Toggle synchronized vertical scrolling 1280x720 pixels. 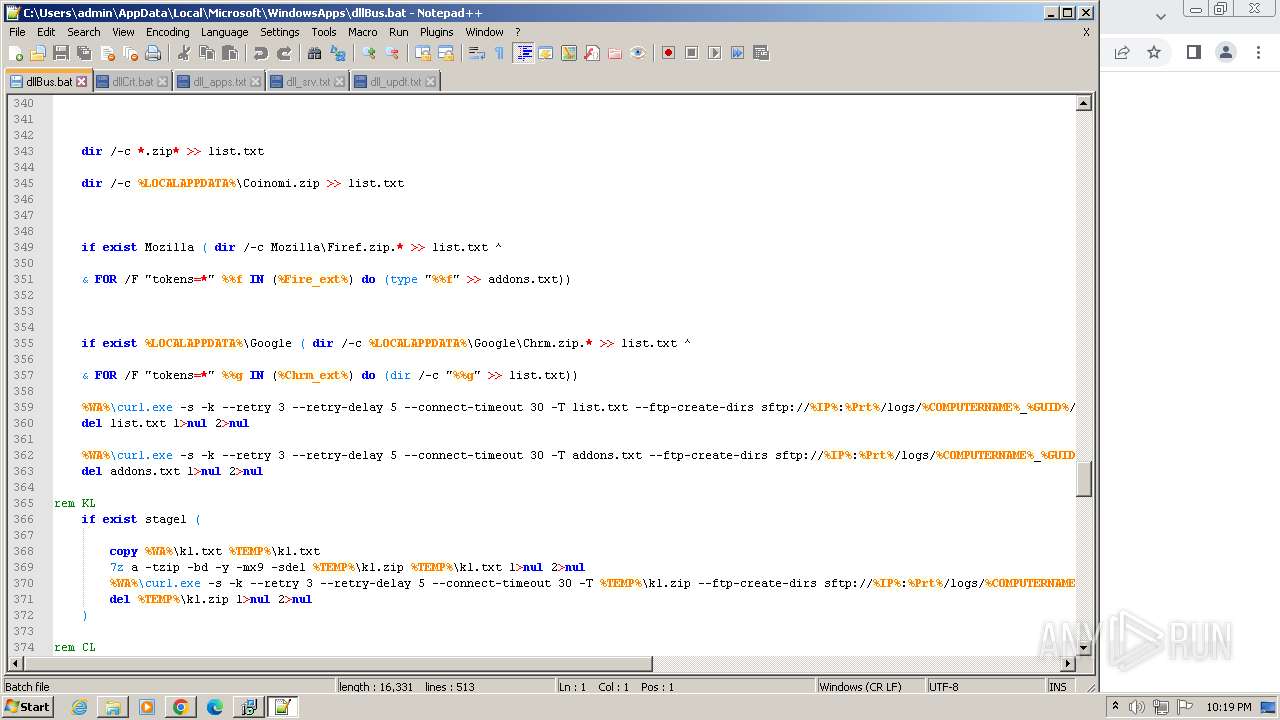[423, 53]
